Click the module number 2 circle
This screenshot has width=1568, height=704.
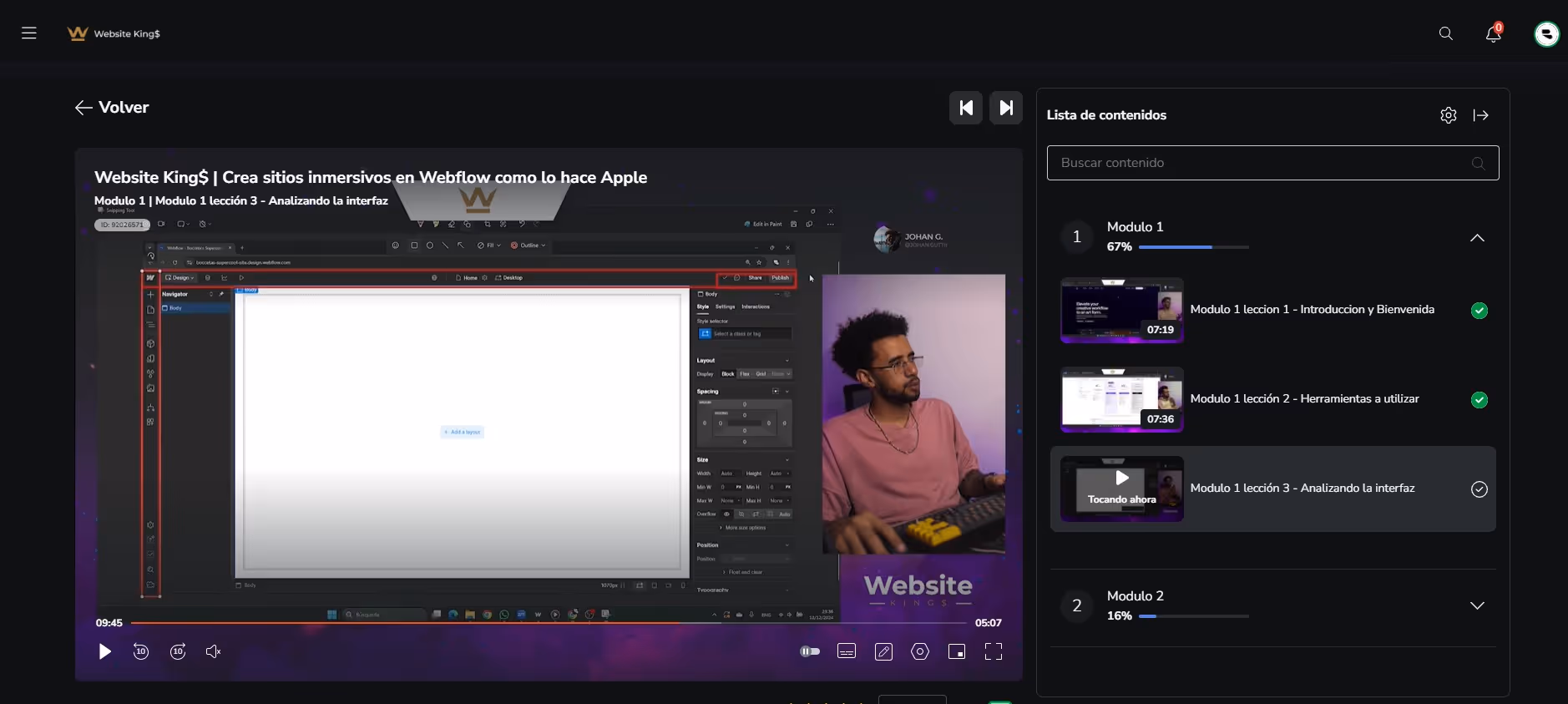(1077, 606)
